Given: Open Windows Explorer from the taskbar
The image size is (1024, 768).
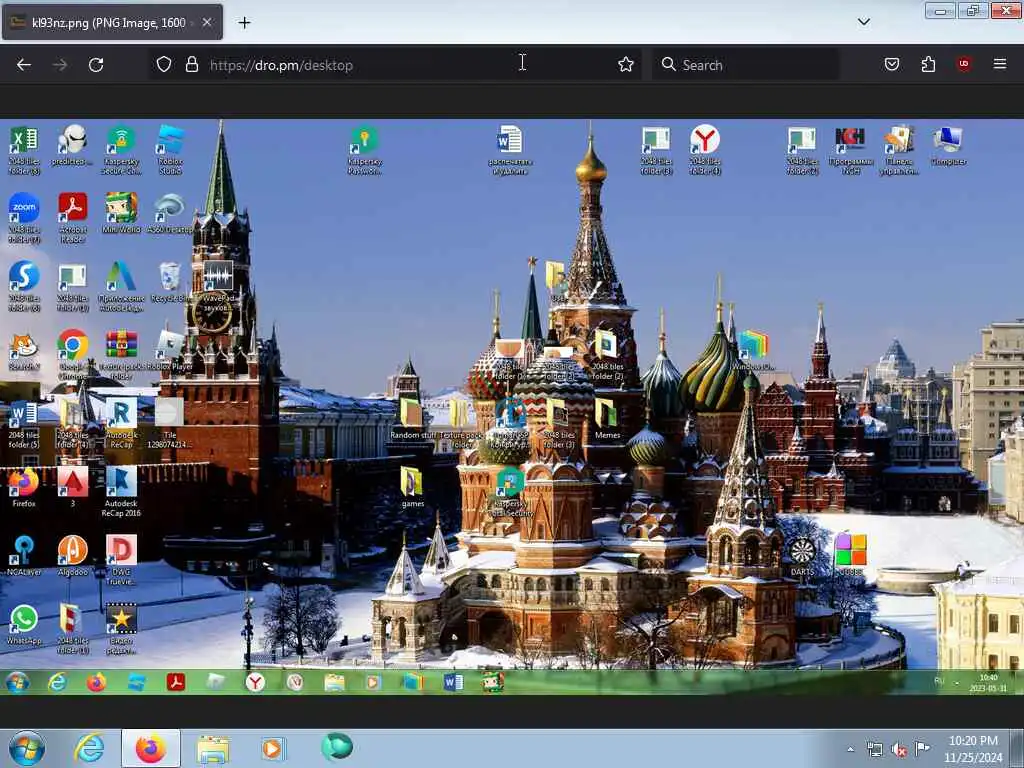Looking at the screenshot, I should point(213,749).
